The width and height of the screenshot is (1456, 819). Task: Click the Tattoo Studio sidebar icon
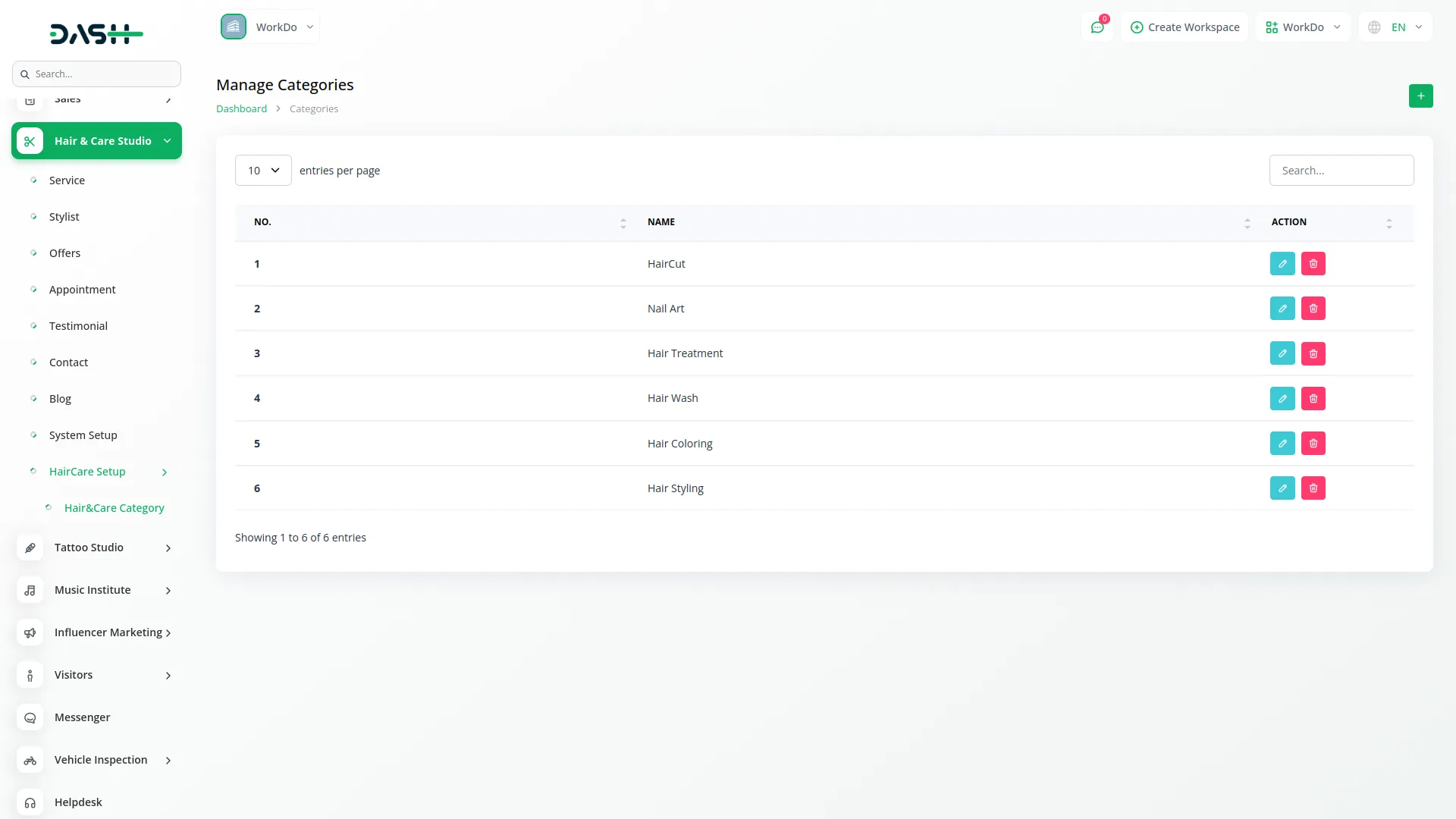(x=30, y=548)
